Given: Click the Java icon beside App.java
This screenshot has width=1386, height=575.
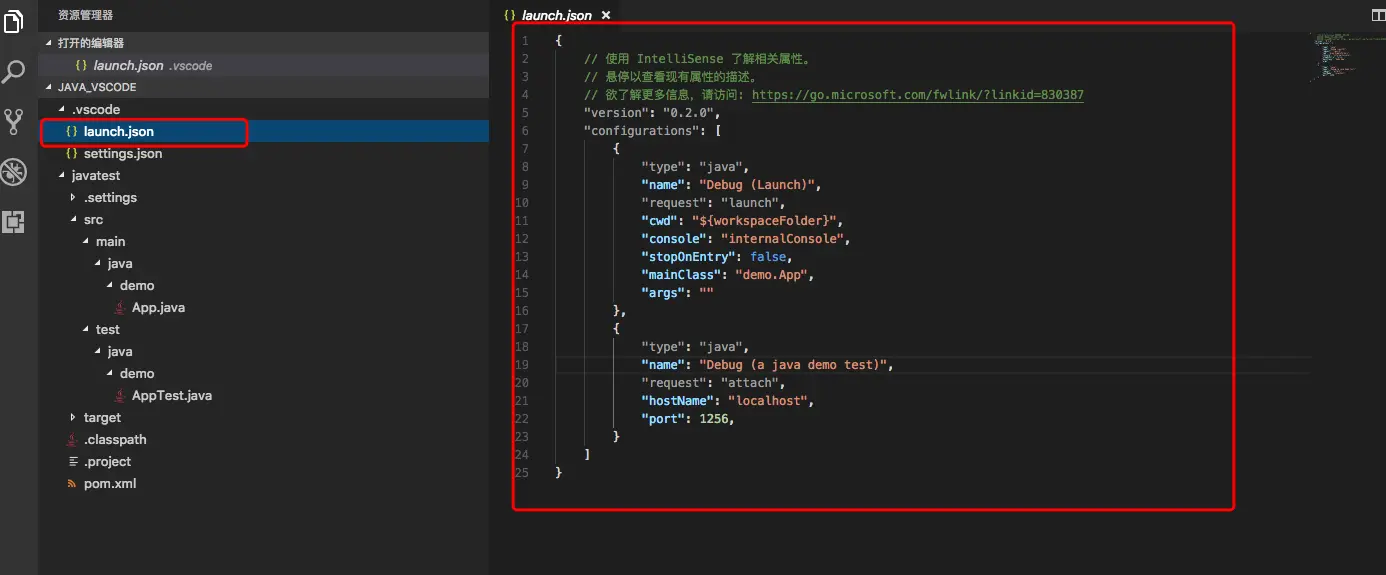Looking at the screenshot, I should pyautogui.click(x=119, y=308).
